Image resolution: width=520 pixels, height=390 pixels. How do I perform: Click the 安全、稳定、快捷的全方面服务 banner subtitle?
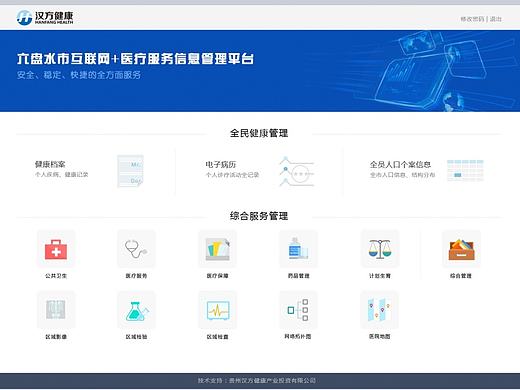79,75
